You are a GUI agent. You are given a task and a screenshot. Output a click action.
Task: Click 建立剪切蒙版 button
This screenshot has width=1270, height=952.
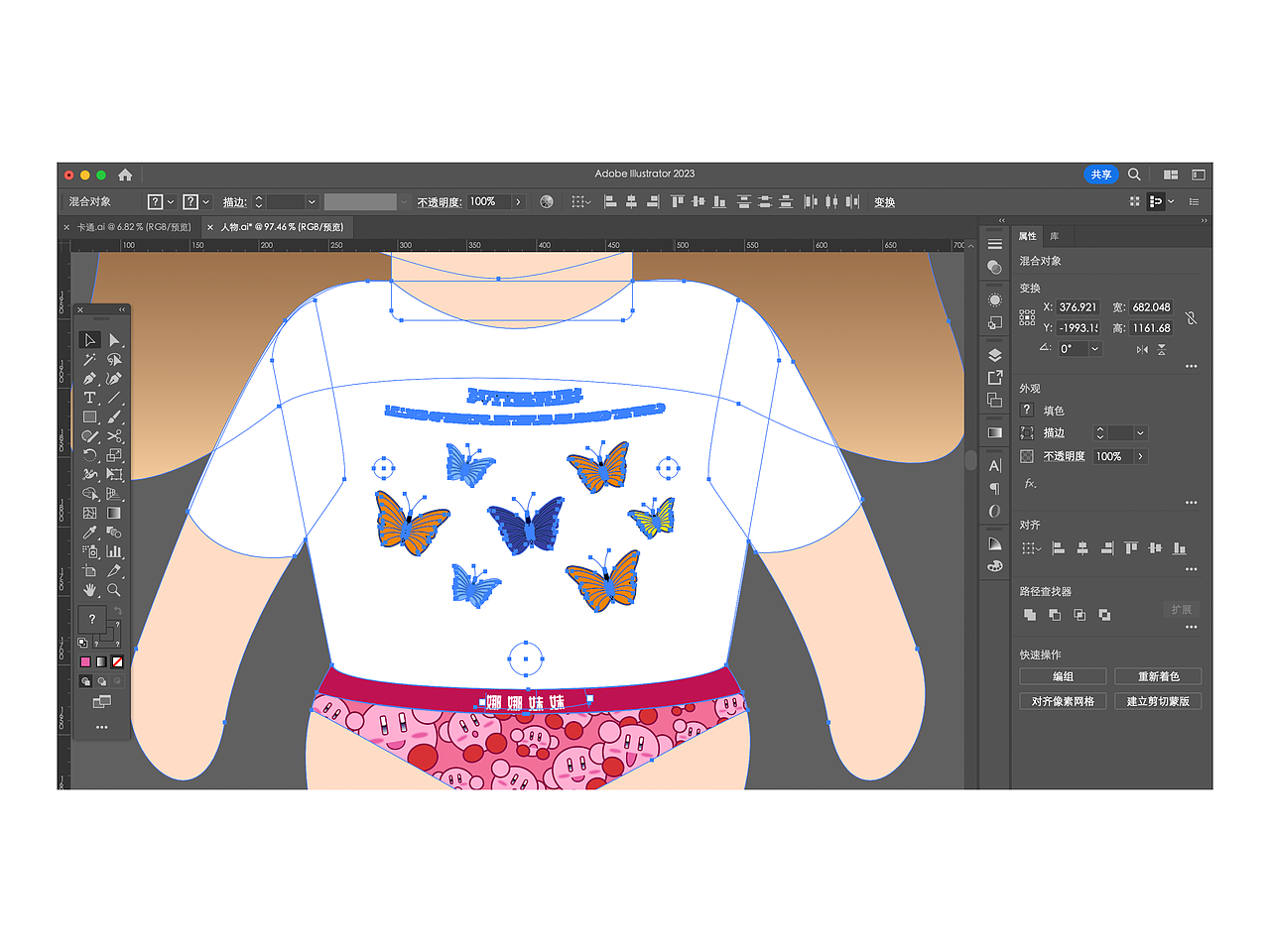click(x=1158, y=701)
